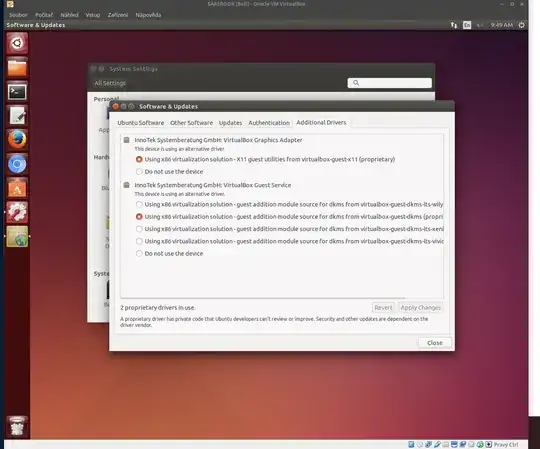Switch to the Updates tab

(x=230, y=123)
